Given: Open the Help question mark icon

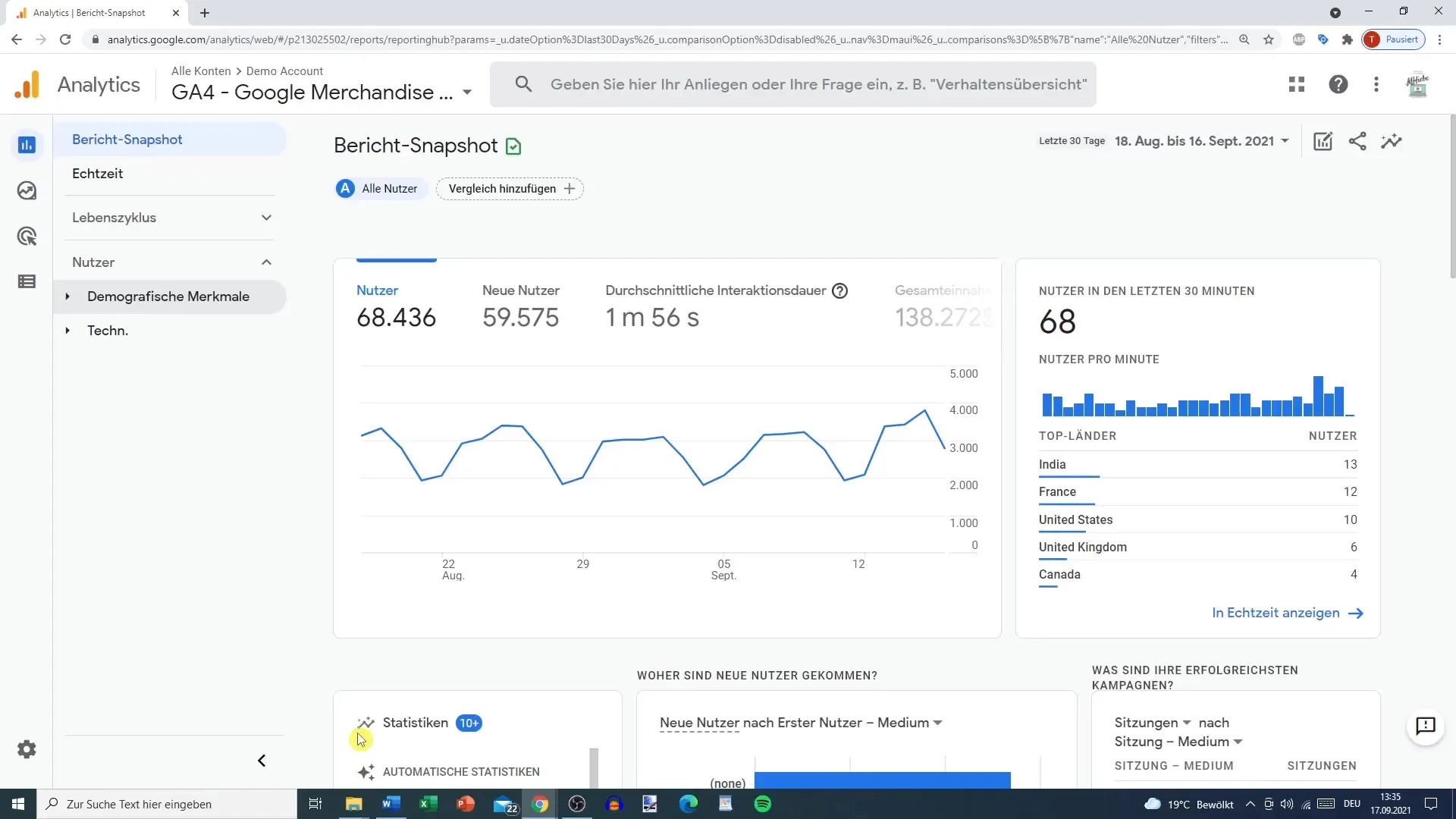Looking at the screenshot, I should [1338, 84].
